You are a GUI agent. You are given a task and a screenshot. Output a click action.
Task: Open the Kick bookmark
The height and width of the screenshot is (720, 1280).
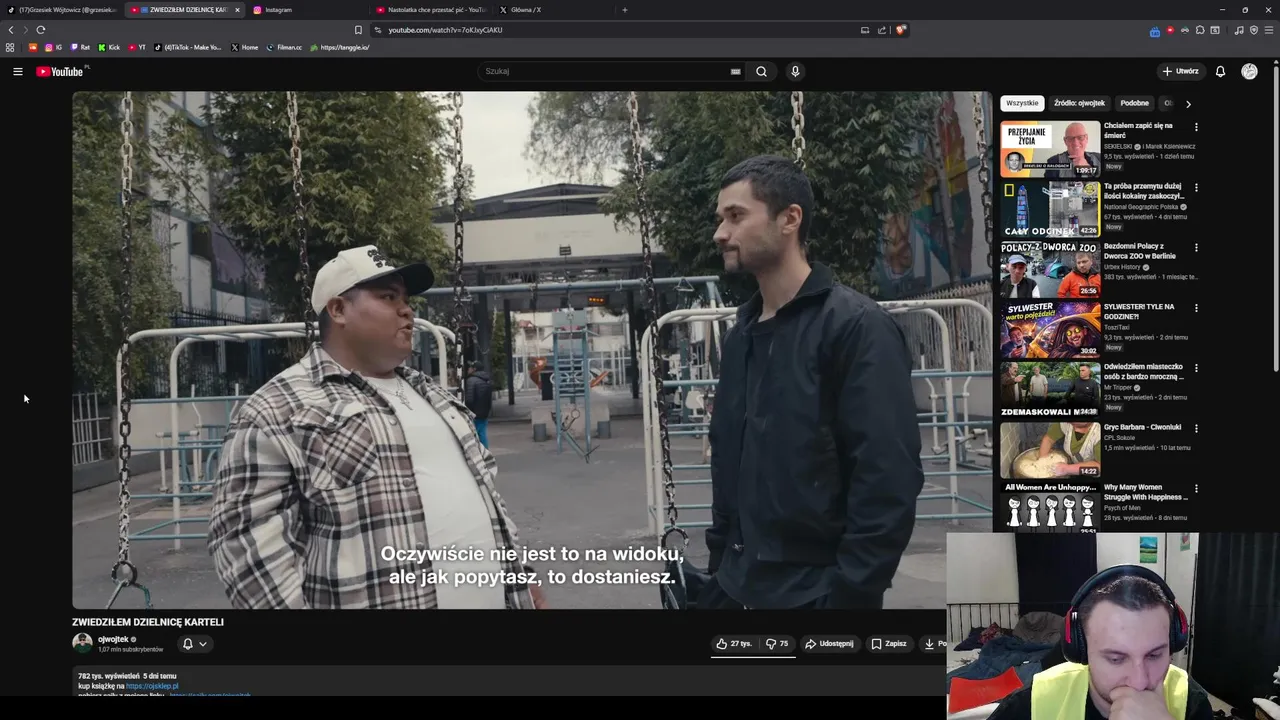109,47
